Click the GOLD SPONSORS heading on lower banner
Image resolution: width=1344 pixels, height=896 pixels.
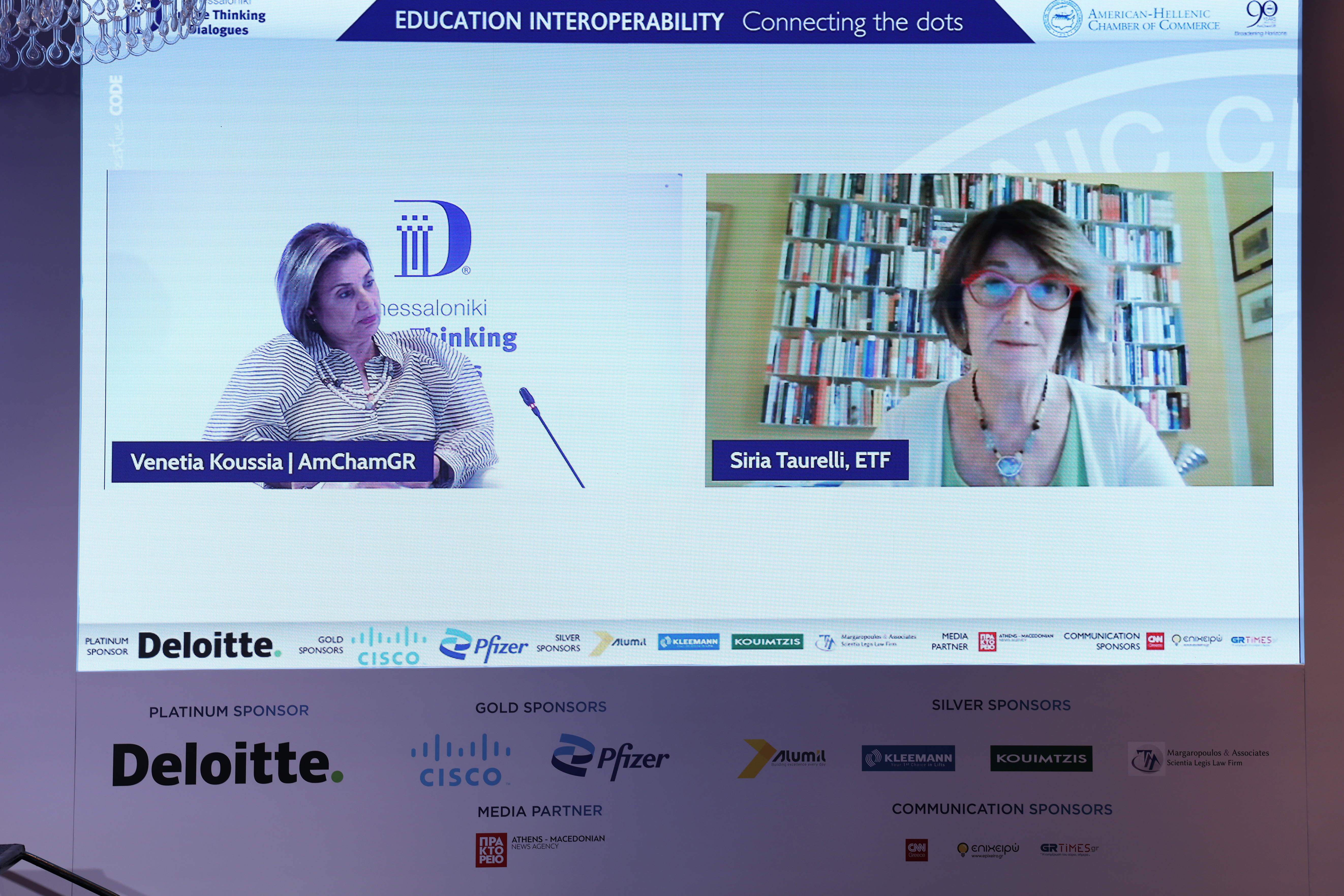[541, 707]
